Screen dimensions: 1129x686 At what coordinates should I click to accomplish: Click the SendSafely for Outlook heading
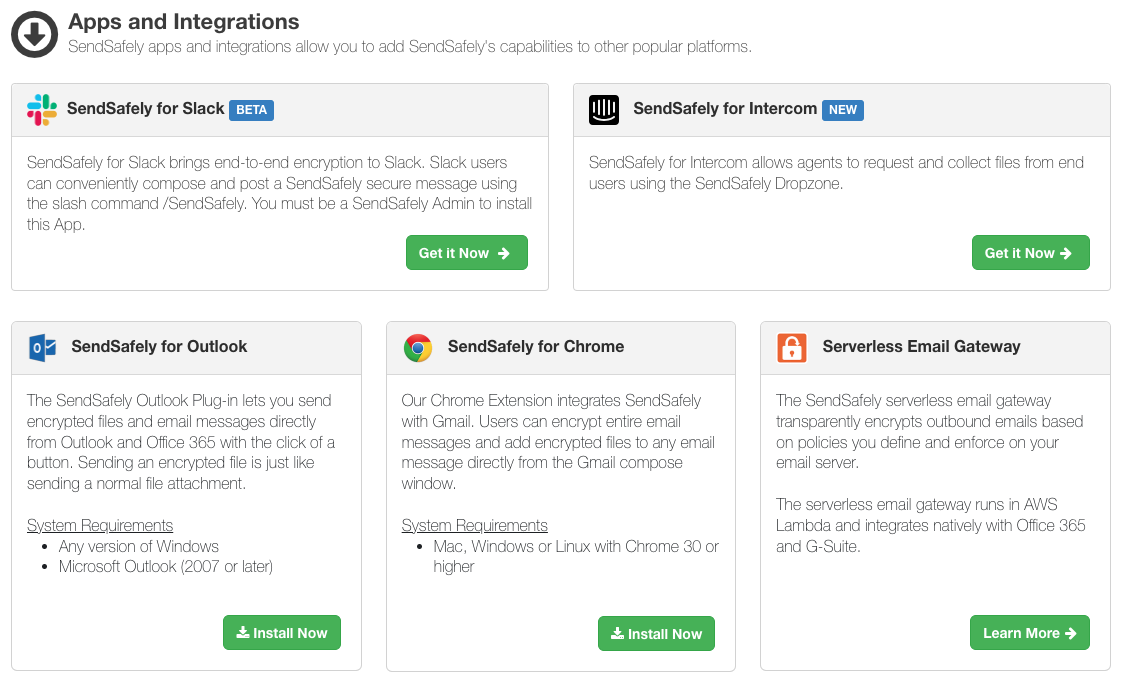point(159,347)
